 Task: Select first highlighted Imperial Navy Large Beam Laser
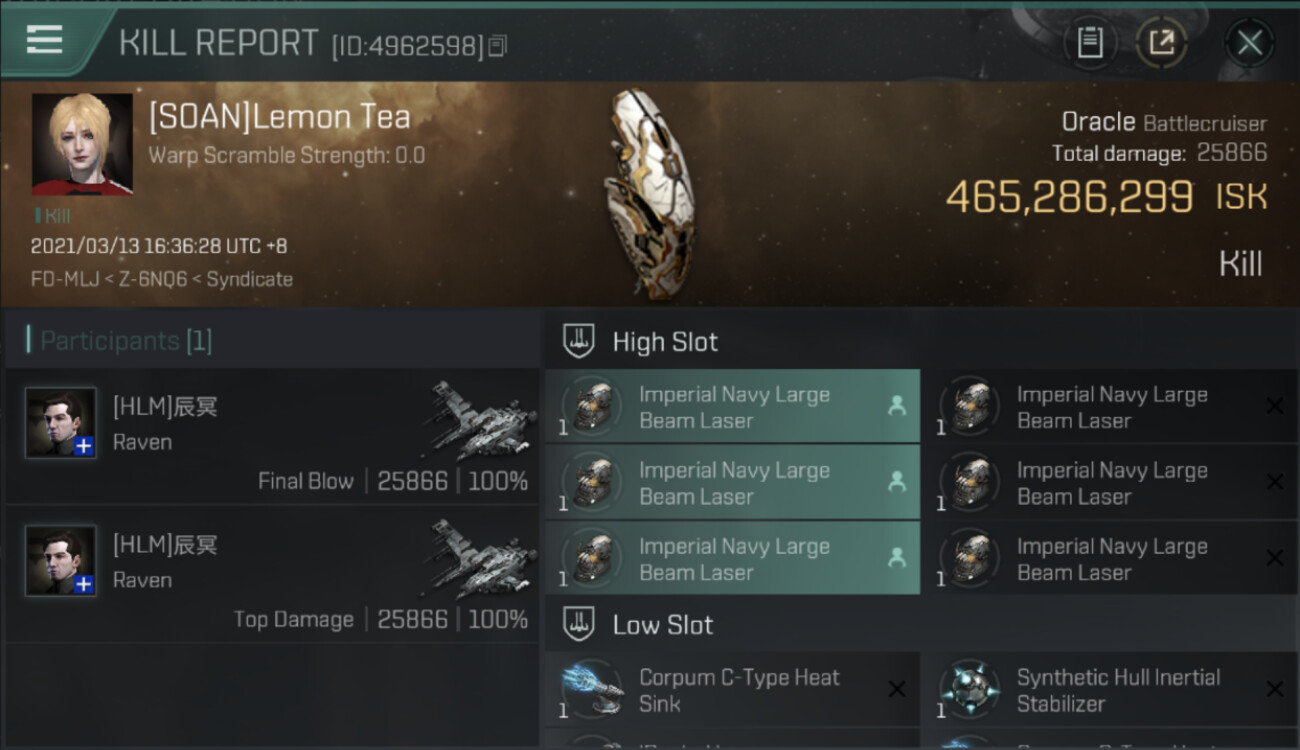732,407
